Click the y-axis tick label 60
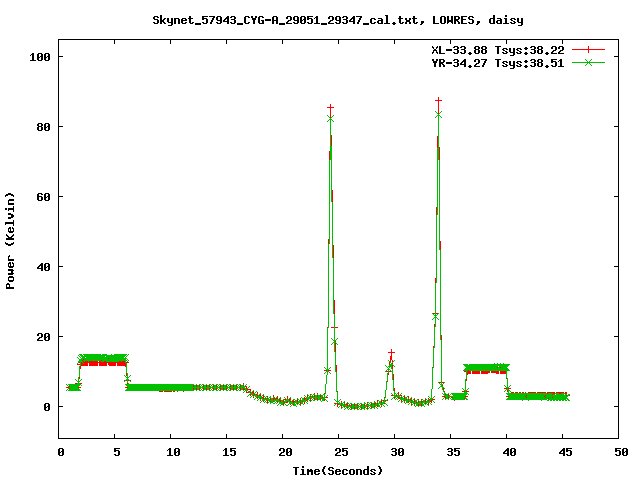This screenshot has height=480, width=640. point(44,197)
